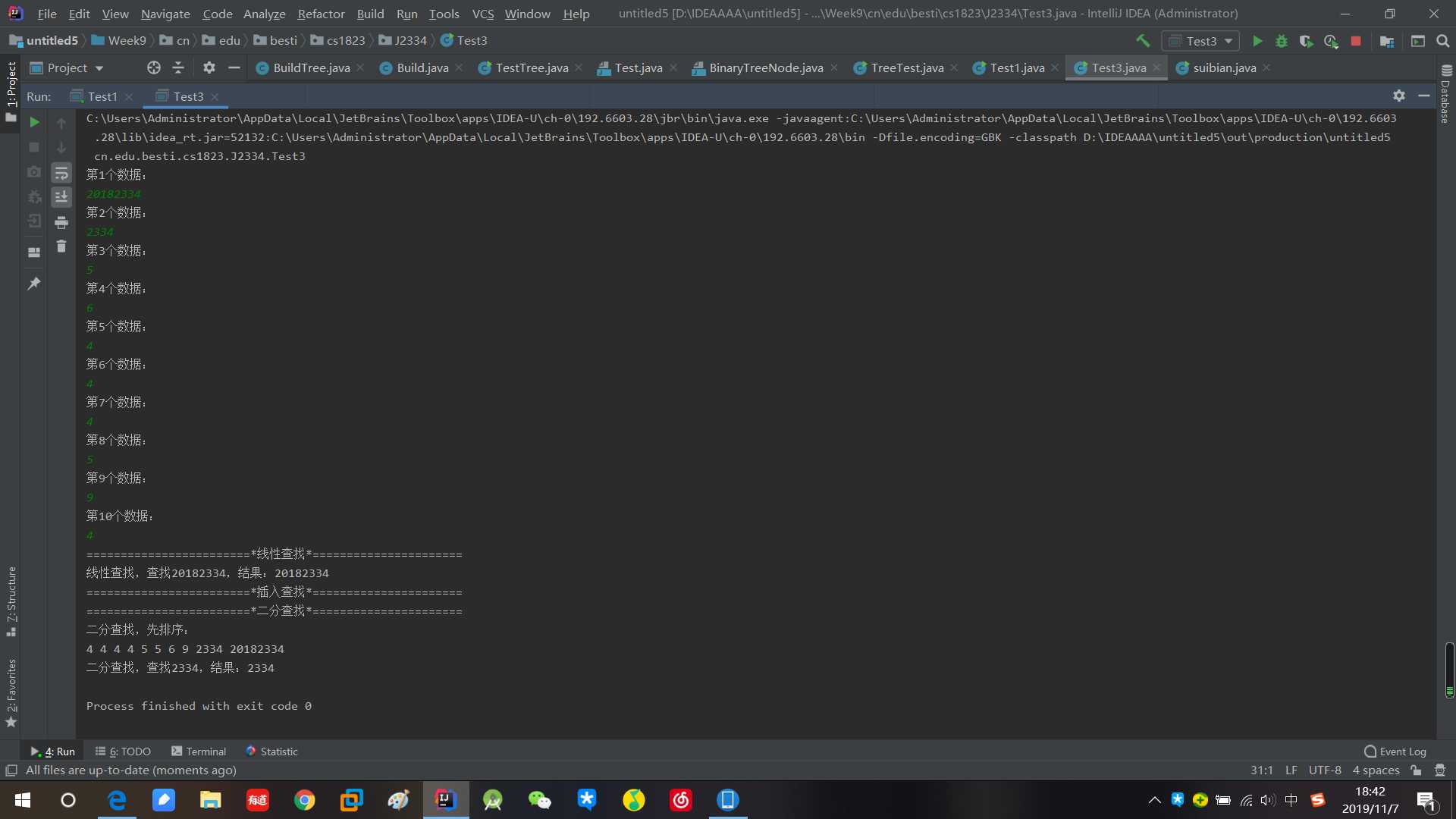The height and width of the screenshot is (819, 1456).
Task: Click Search Everywhere magnifier icon
Action: (x=1443, y=41)
